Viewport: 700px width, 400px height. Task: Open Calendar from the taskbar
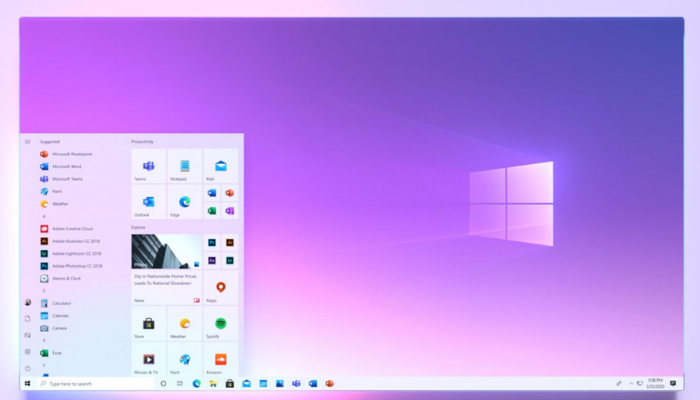tap(263, 383)
